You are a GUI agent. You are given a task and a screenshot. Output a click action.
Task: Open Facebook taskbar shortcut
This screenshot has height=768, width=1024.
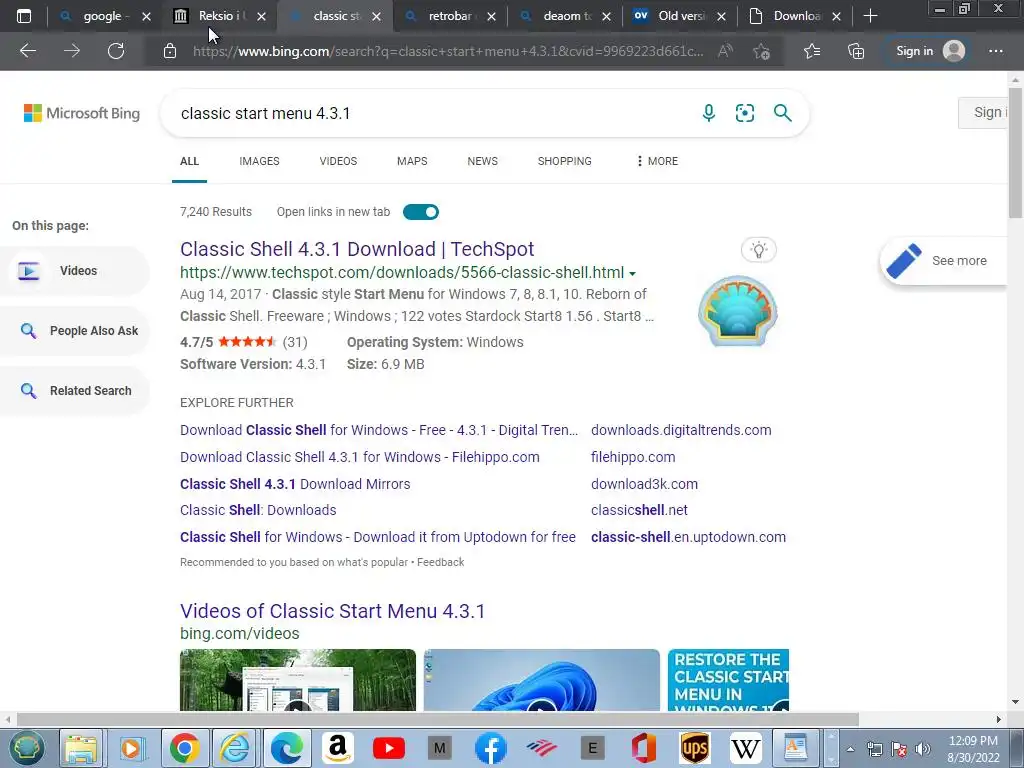490,748
